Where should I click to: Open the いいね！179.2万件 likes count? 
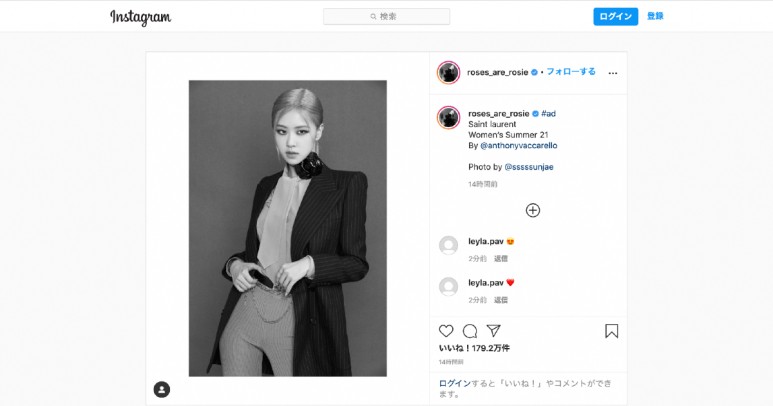(474, 348)
